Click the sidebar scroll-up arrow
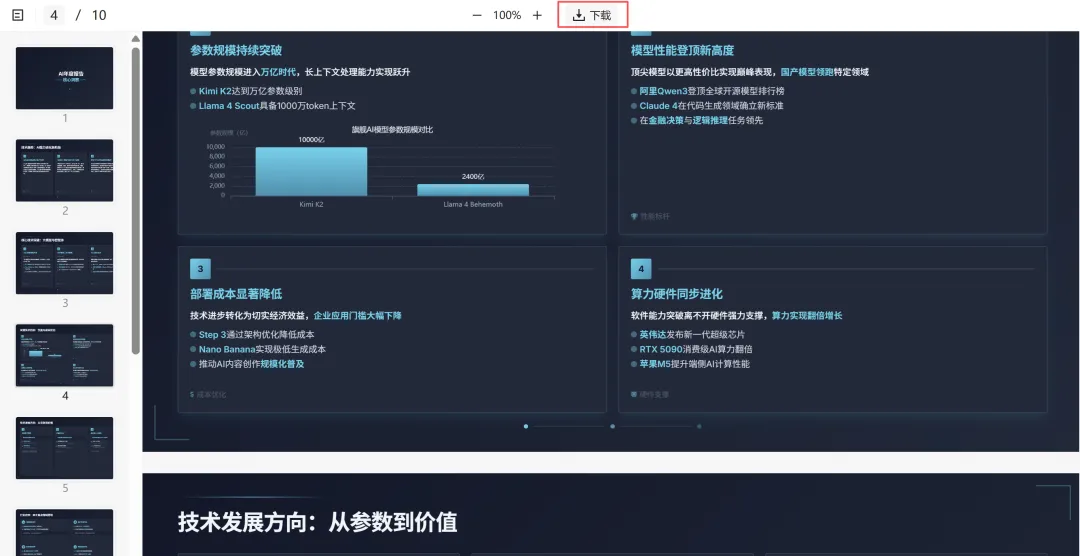Viewport: 1080px width, 556px height. tap(136, 39)
